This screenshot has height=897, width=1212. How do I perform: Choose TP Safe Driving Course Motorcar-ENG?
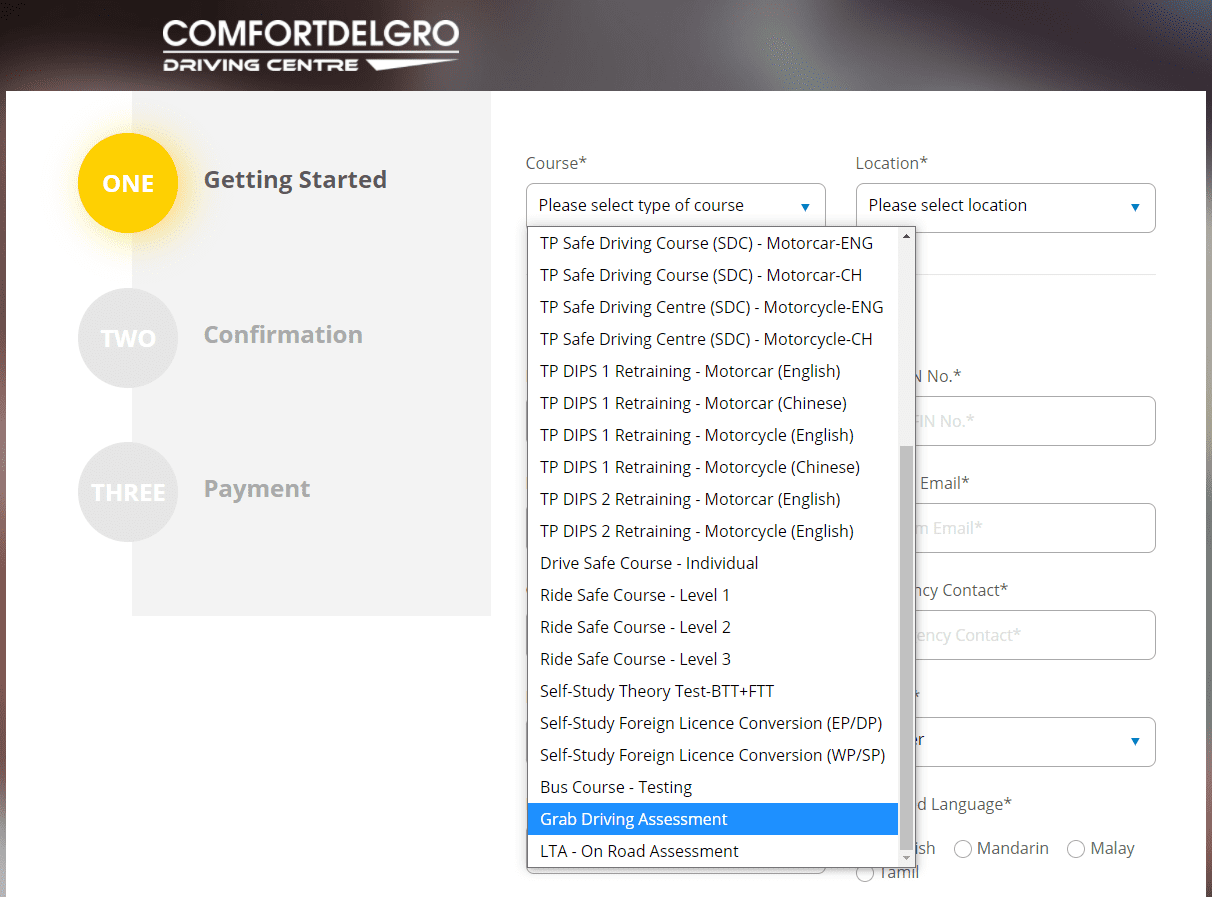pyautogui.click(x=712, y=243)
